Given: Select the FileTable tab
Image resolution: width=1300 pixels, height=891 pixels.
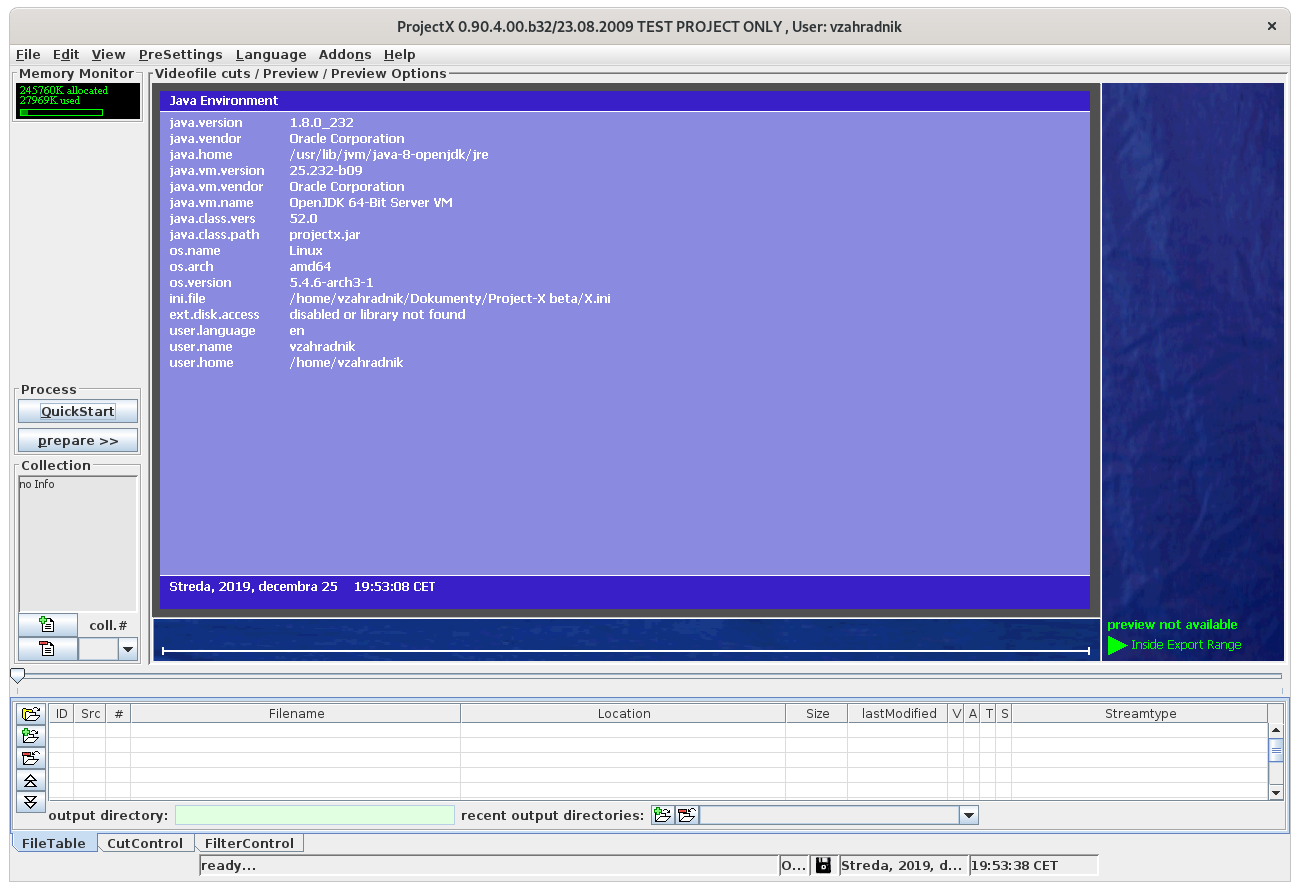Looking at the screenshot, I should tap(54, 843).
